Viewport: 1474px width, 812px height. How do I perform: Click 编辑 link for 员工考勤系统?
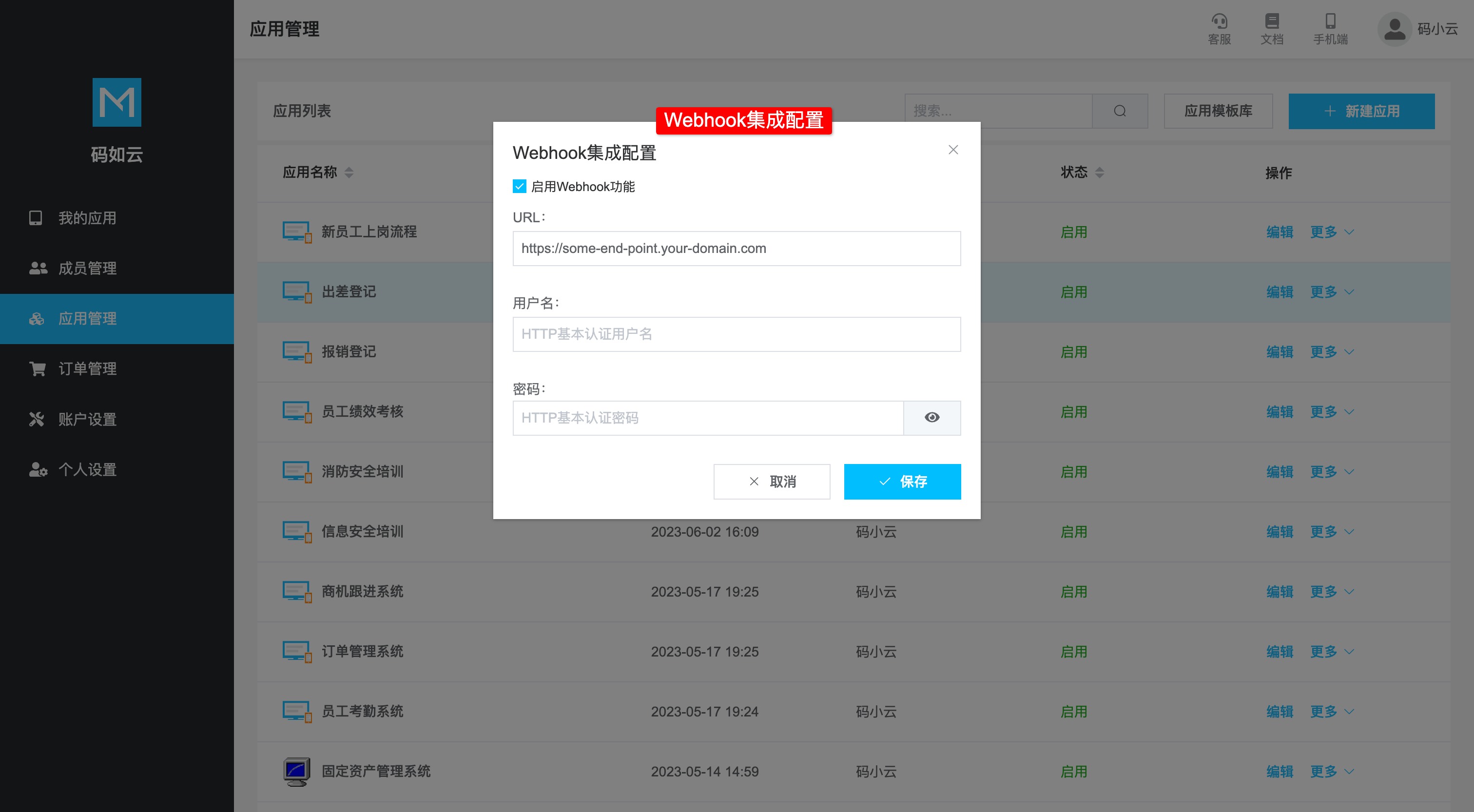pyautogui.click(x=1280, y=711)
